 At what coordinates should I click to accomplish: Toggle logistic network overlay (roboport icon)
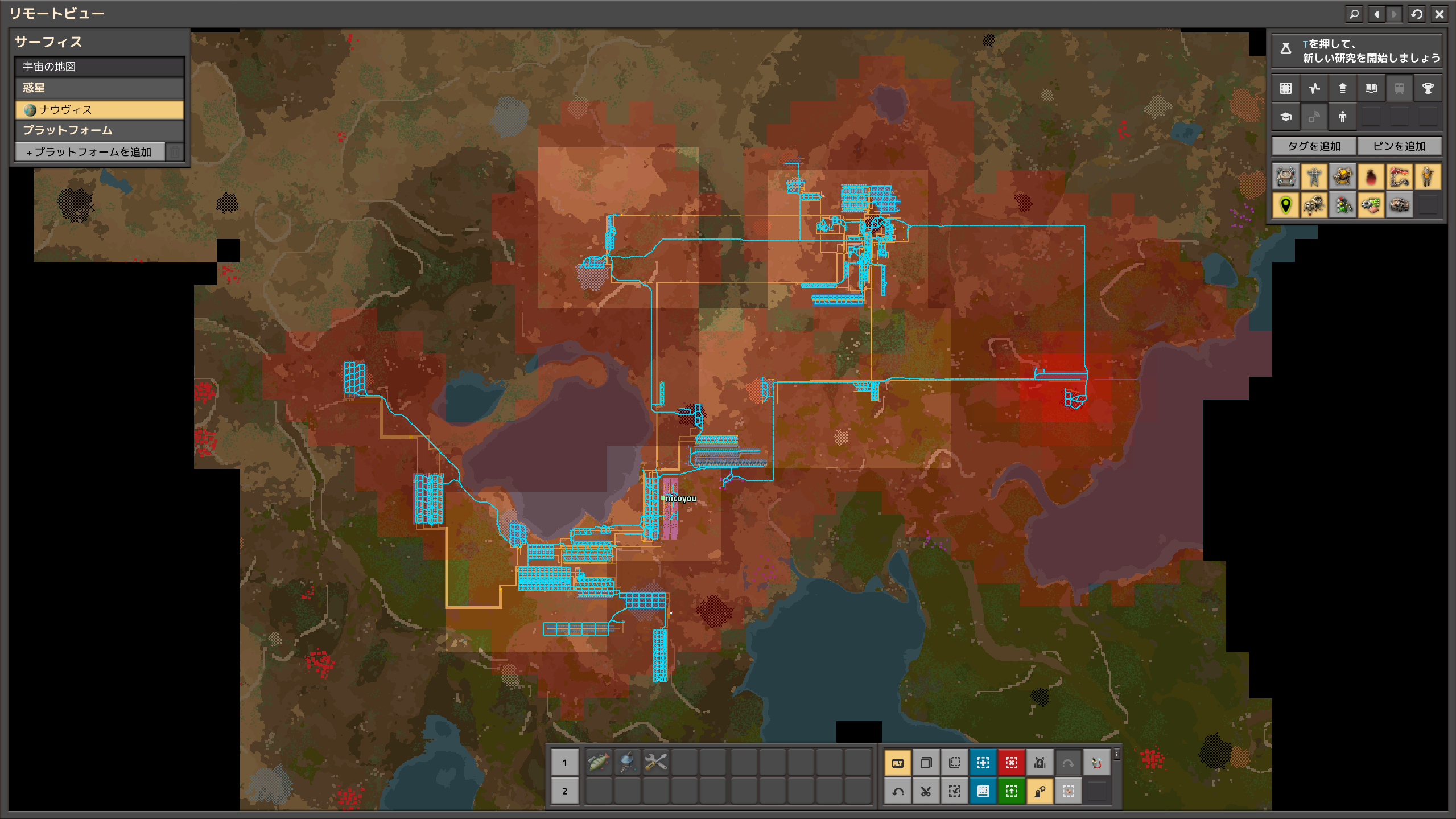click(x=1286, y=176)
